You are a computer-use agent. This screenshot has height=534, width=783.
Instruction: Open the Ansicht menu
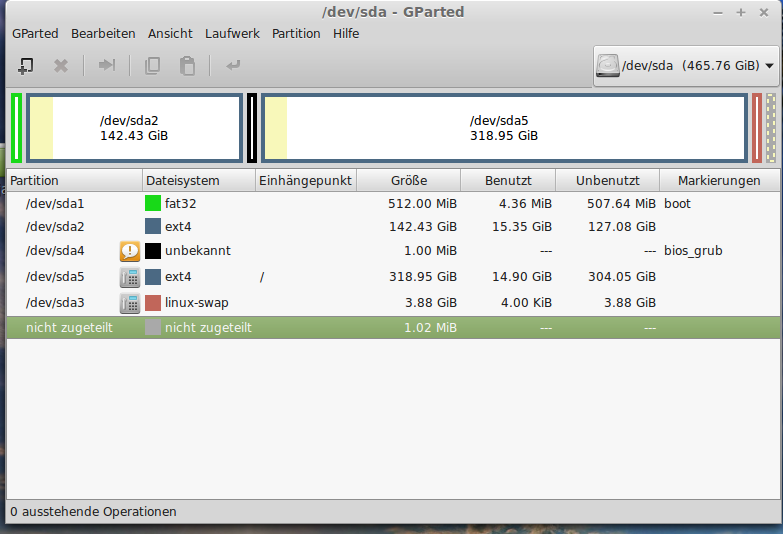point(170,33)
